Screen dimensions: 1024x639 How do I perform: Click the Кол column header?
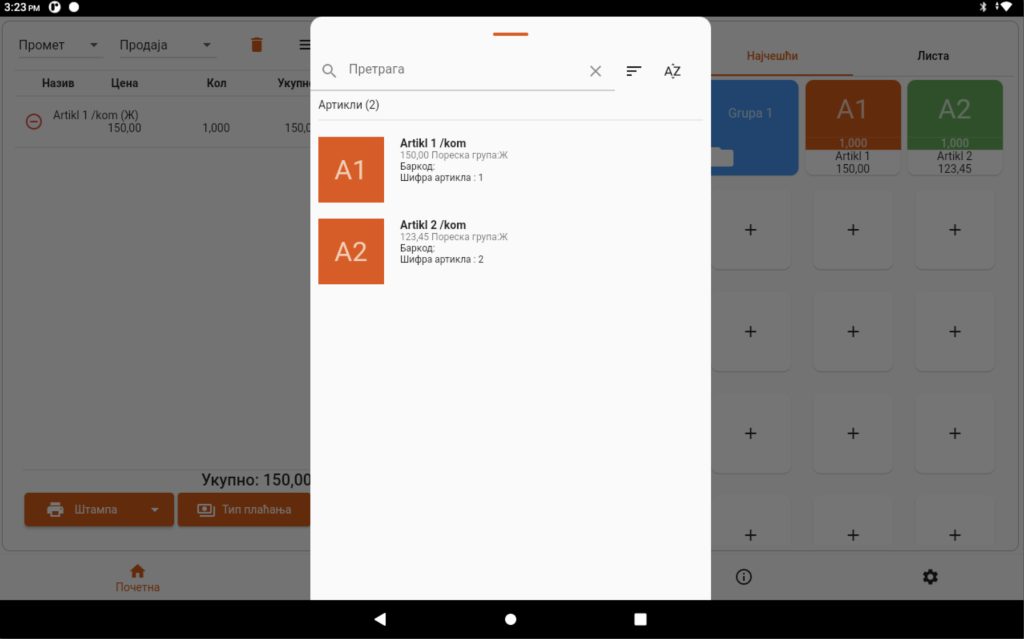coord(216,83)
